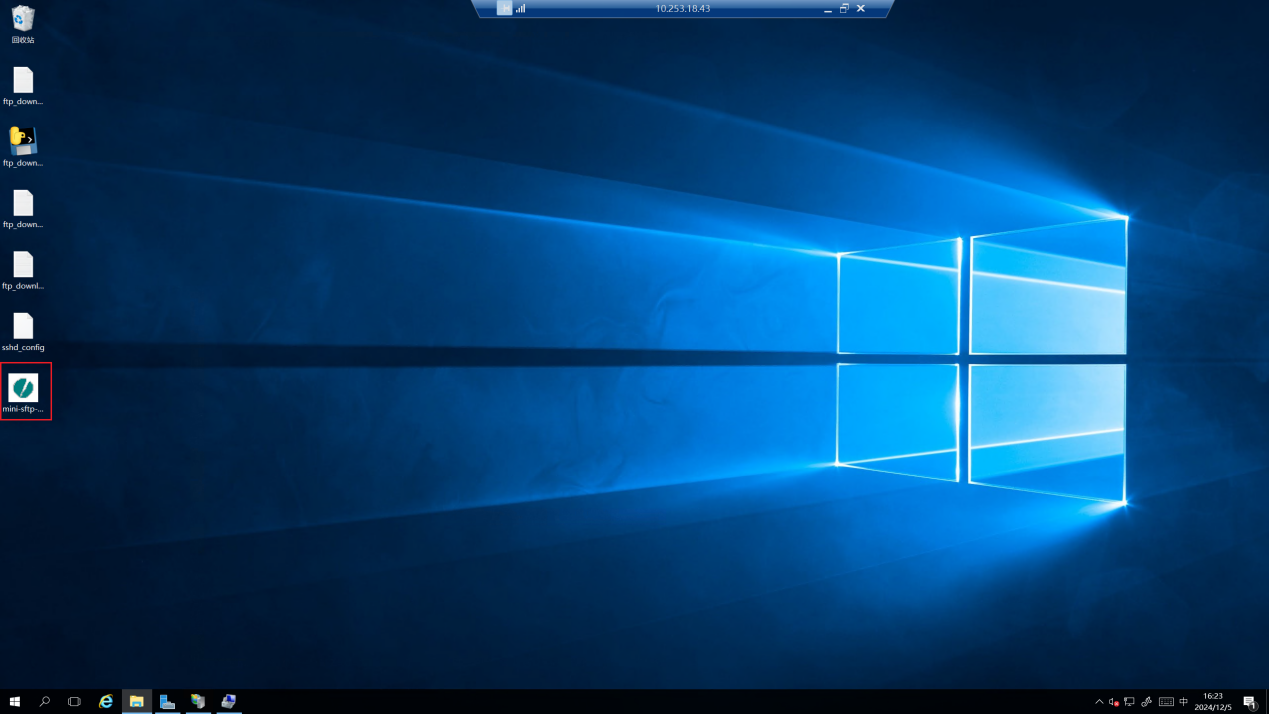Open taskbar app next to File Explorer

167,702
